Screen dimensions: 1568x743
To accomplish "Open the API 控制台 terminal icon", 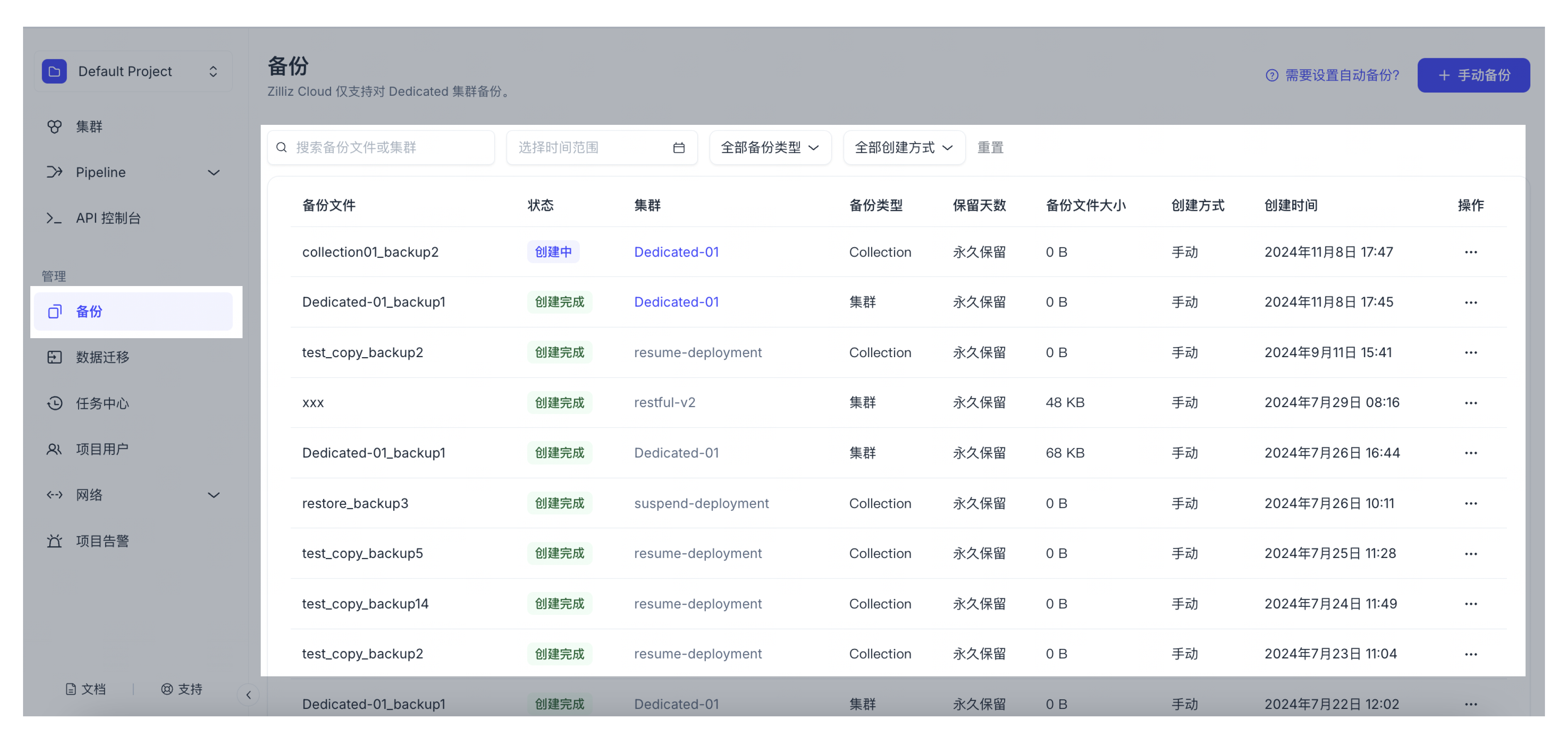I will [54, 218].
